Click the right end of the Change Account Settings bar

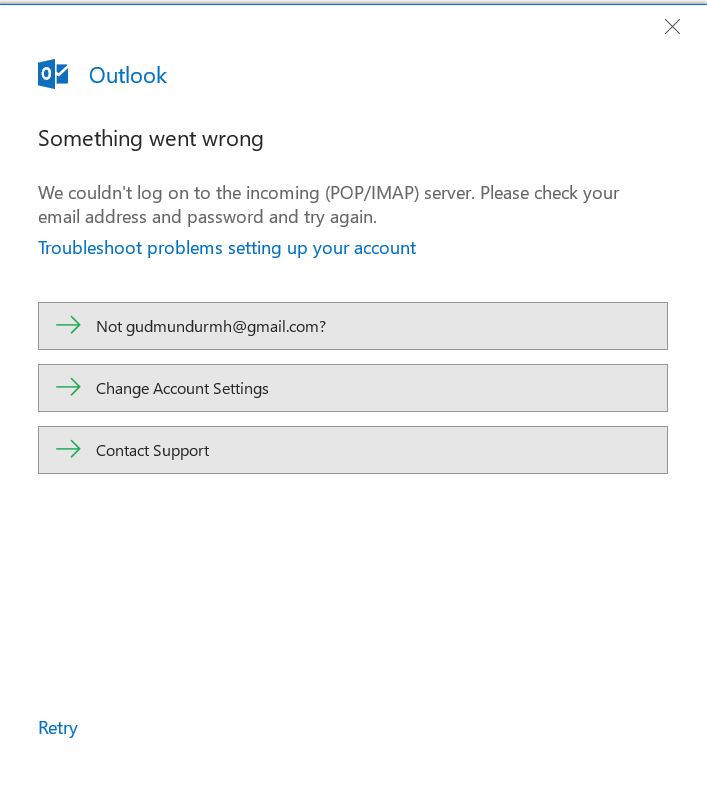640,388
